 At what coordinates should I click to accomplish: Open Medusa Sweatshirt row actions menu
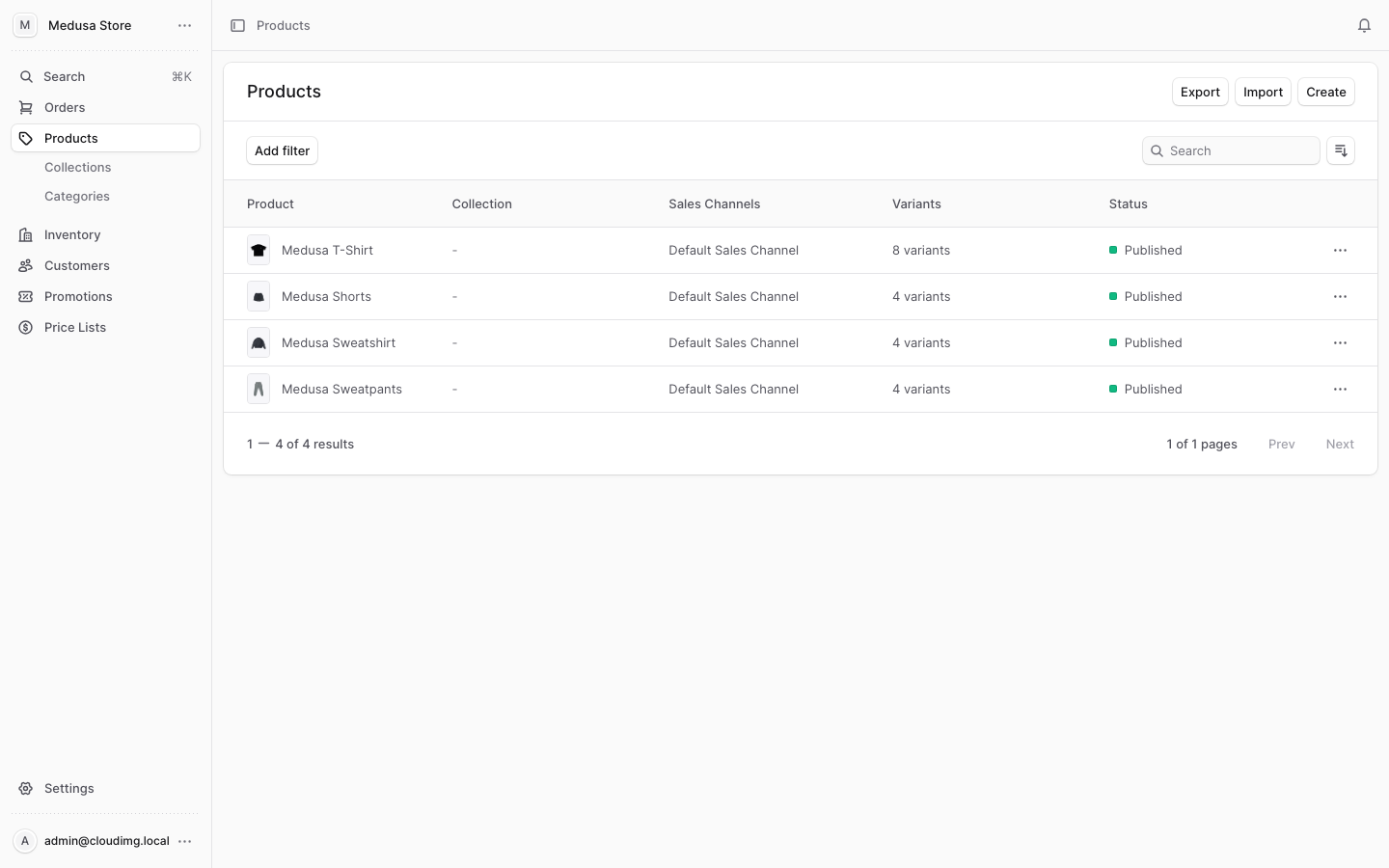[1340, 342]
